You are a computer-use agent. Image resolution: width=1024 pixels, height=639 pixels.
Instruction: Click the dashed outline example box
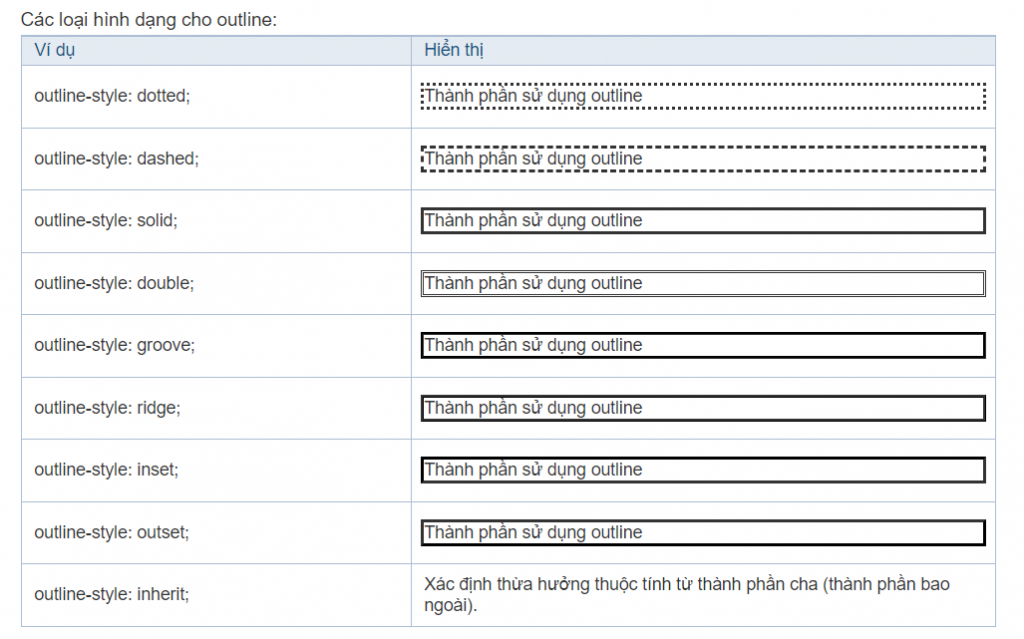pos(703,158)
